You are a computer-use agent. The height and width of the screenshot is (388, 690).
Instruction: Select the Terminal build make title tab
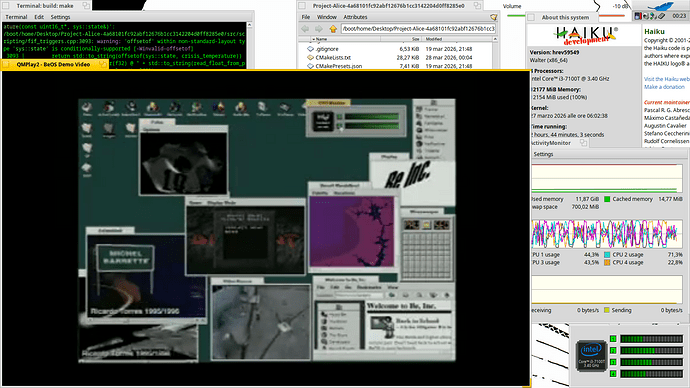point(45,6)
